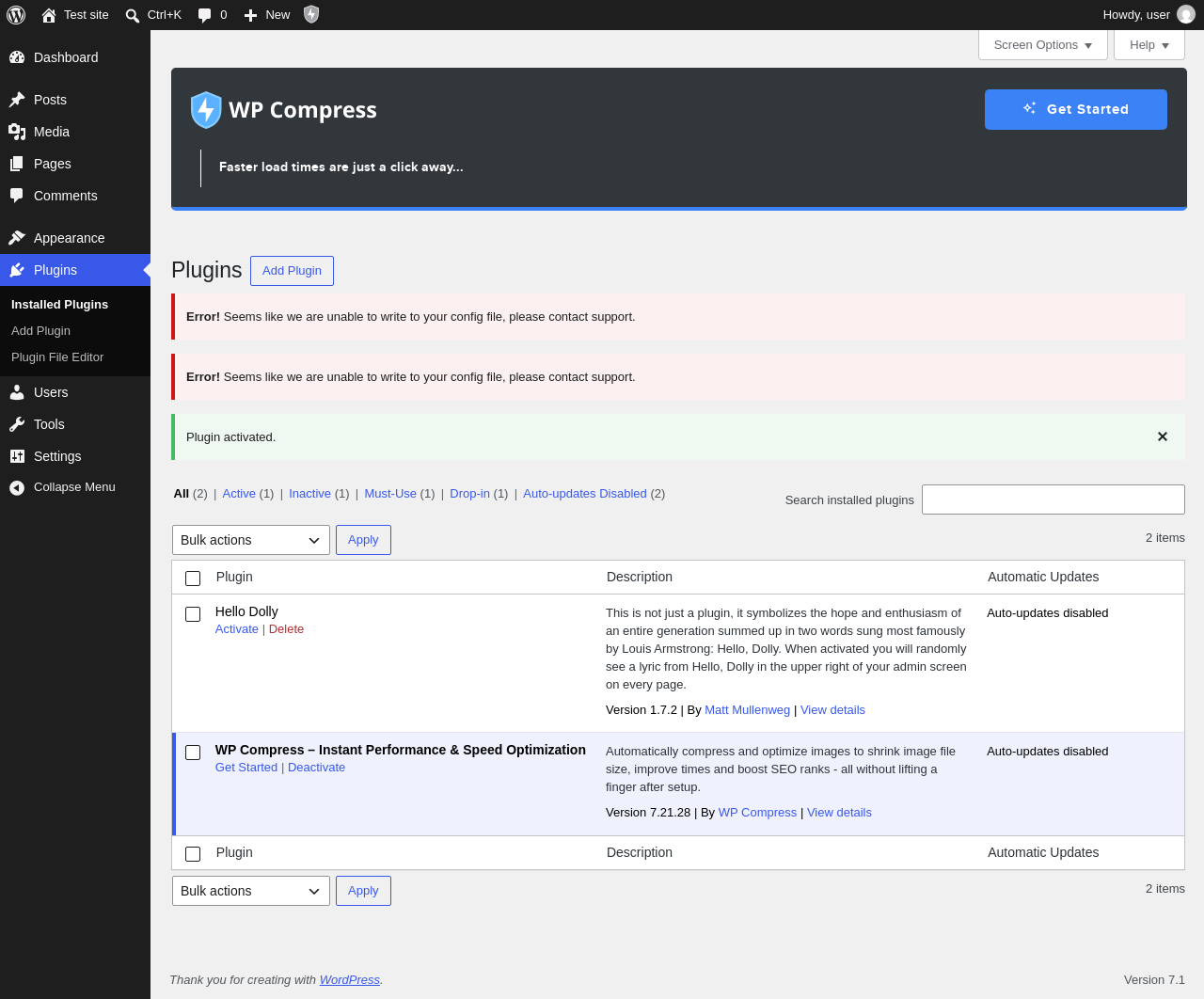Select the Hello Dolly checkbox

(x=193, y=614)
